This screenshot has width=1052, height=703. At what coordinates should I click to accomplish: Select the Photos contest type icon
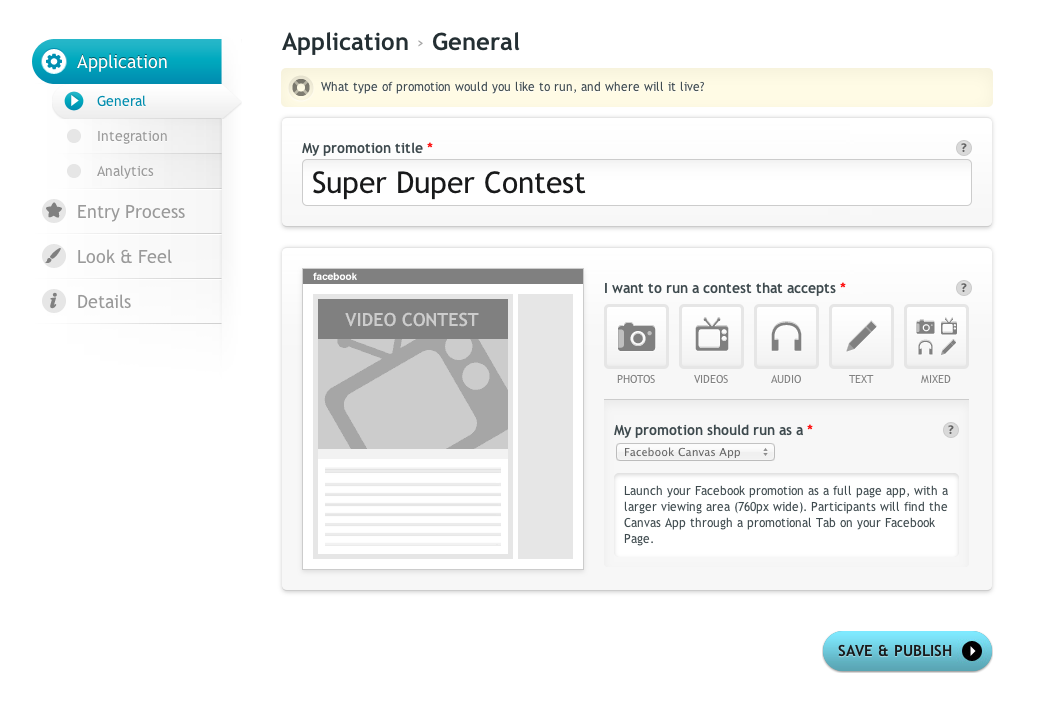[x=636, y=337]
